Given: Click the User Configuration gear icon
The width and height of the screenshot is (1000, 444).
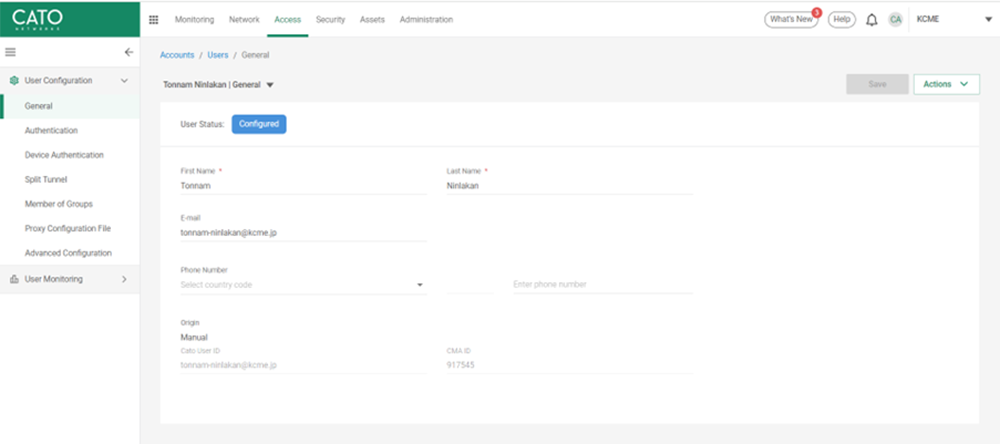Looking at the screenshot, I should (14, 80).
